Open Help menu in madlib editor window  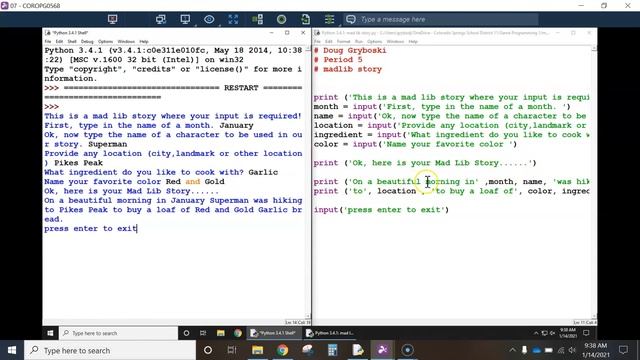413,42
